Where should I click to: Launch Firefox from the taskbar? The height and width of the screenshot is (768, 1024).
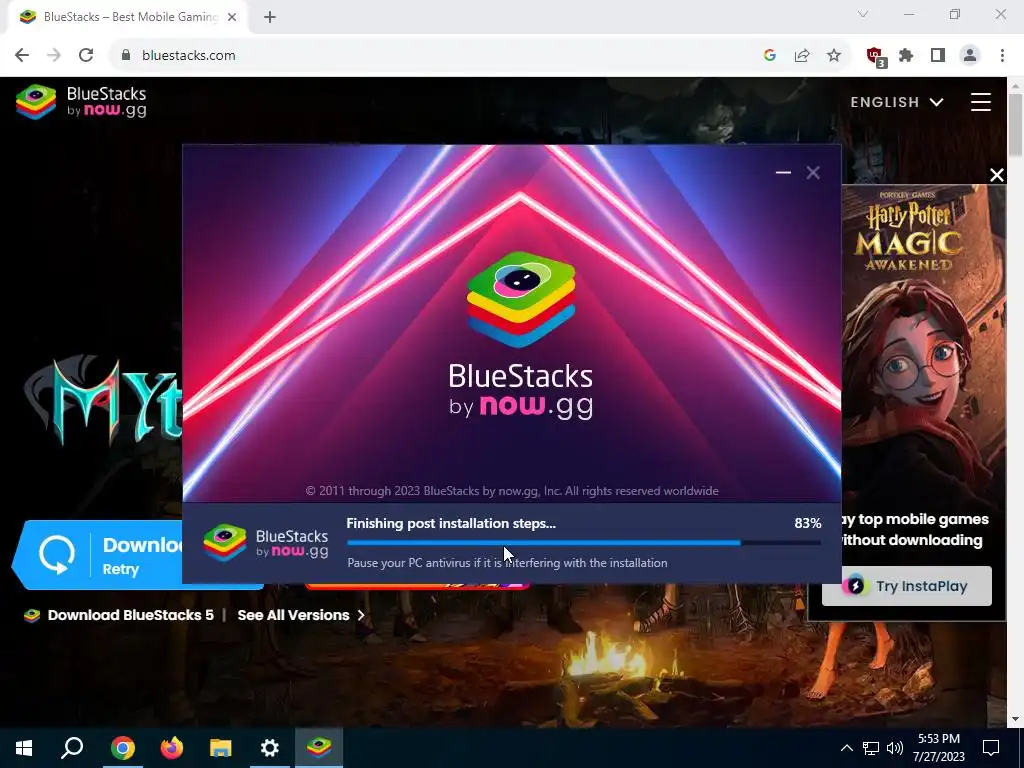172,748
